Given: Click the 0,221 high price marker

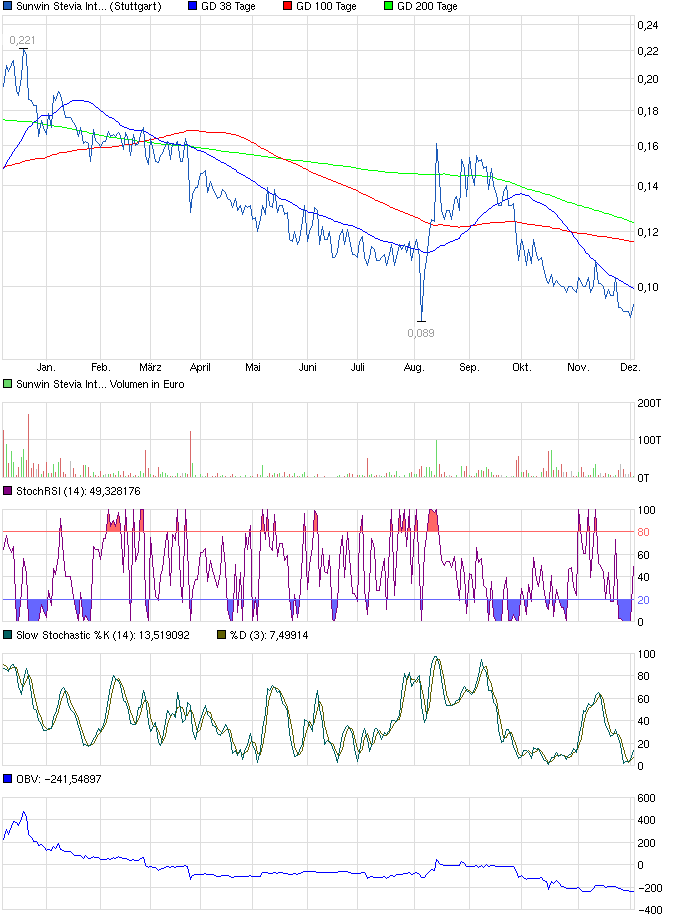Looking at the screenshot, I should (22, 40).
